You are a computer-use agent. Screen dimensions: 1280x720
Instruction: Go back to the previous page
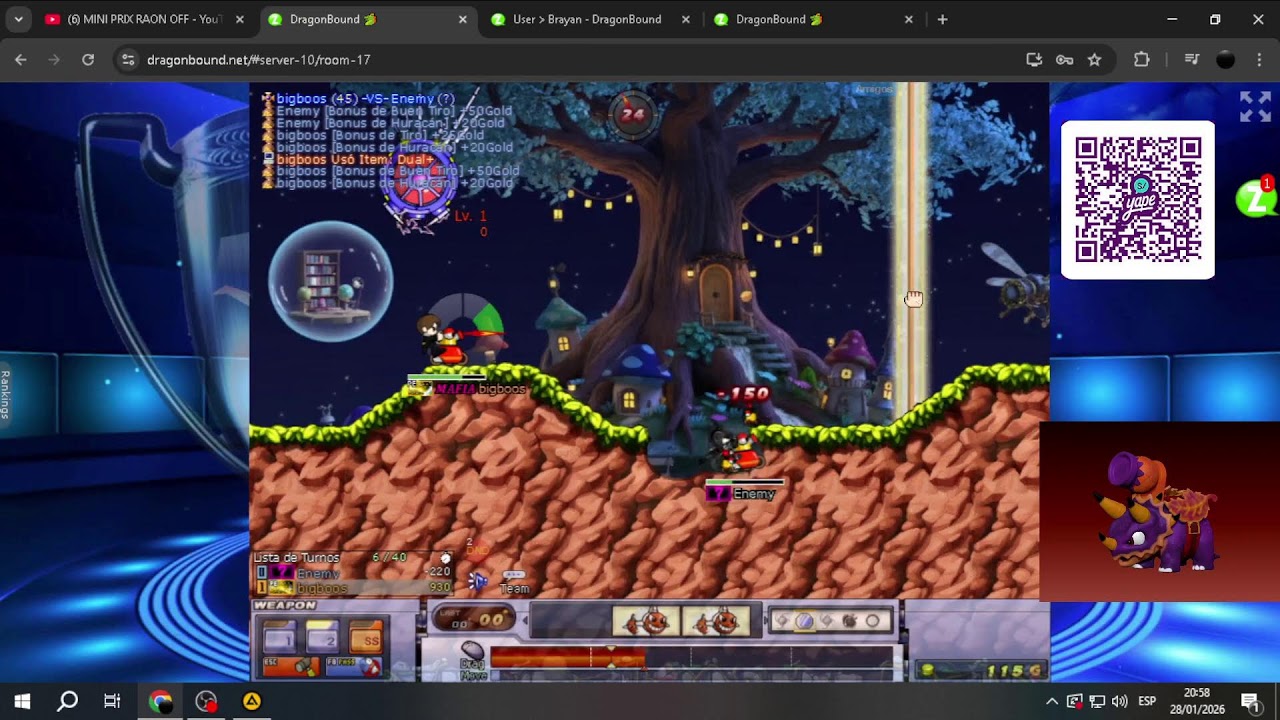[x=21, y=60]
